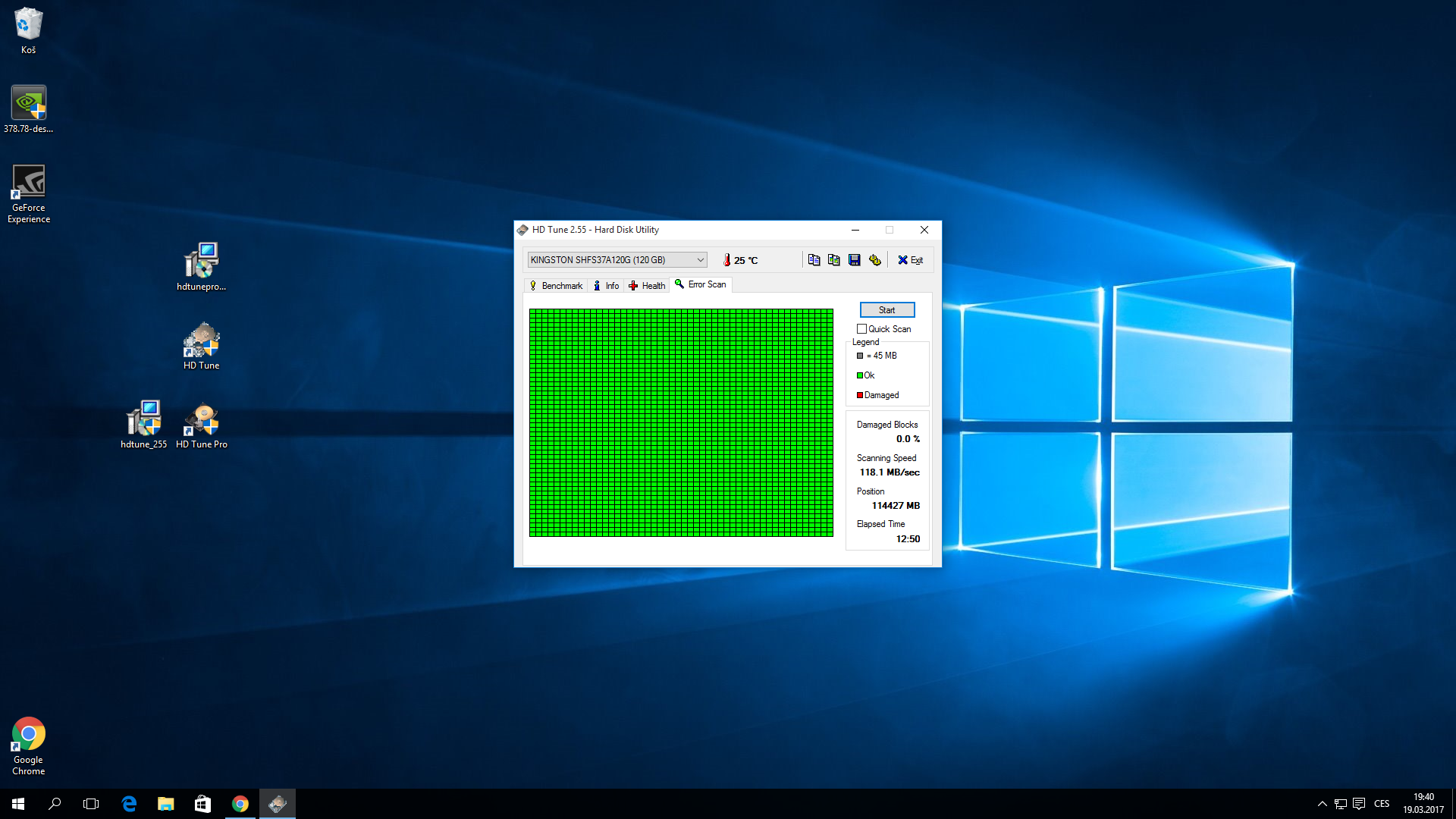Click the Damaged Blocks 0.0 % value
The height and width of the screenshot is (819, 1456).
click(x=908, y=439)
